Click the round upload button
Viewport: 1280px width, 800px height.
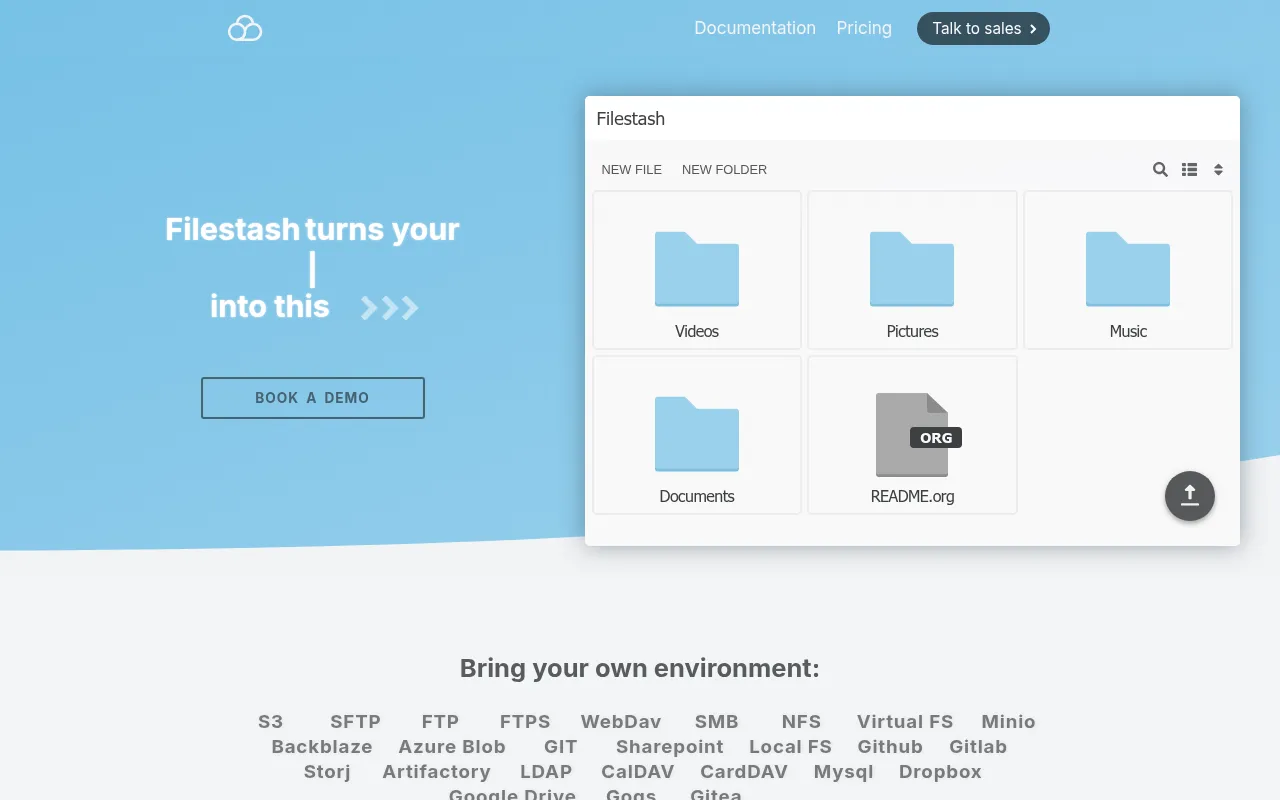point(1190,496)
